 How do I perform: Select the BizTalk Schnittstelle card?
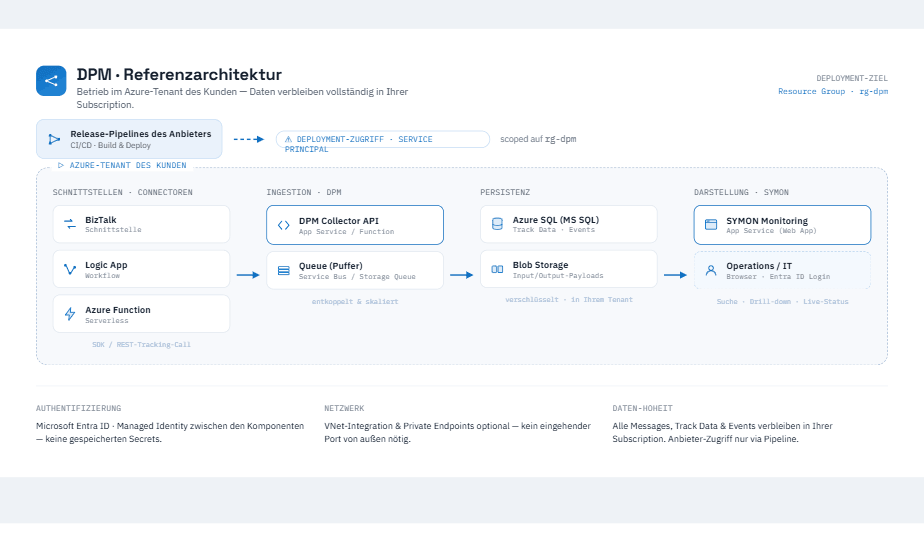point(141,224)
